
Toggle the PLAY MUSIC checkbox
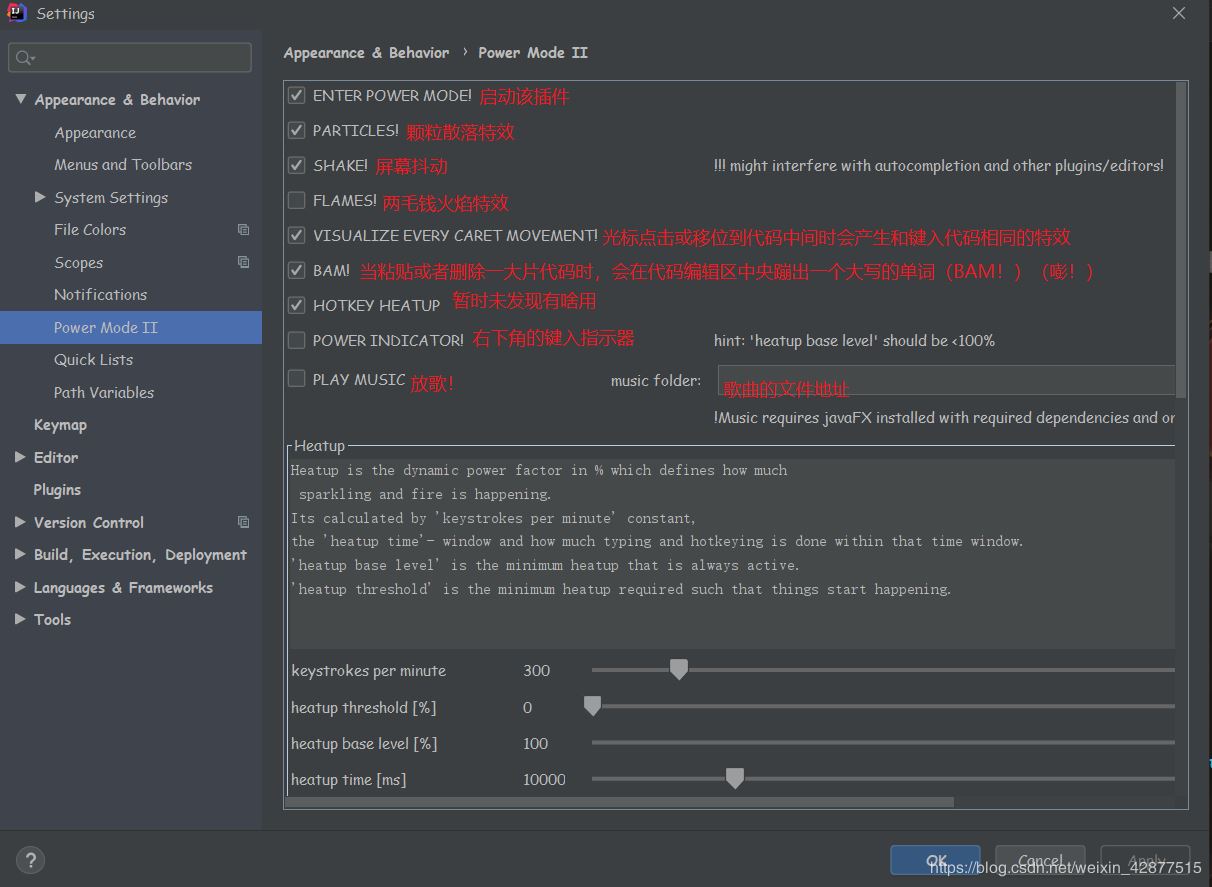[x=296, y=379]
